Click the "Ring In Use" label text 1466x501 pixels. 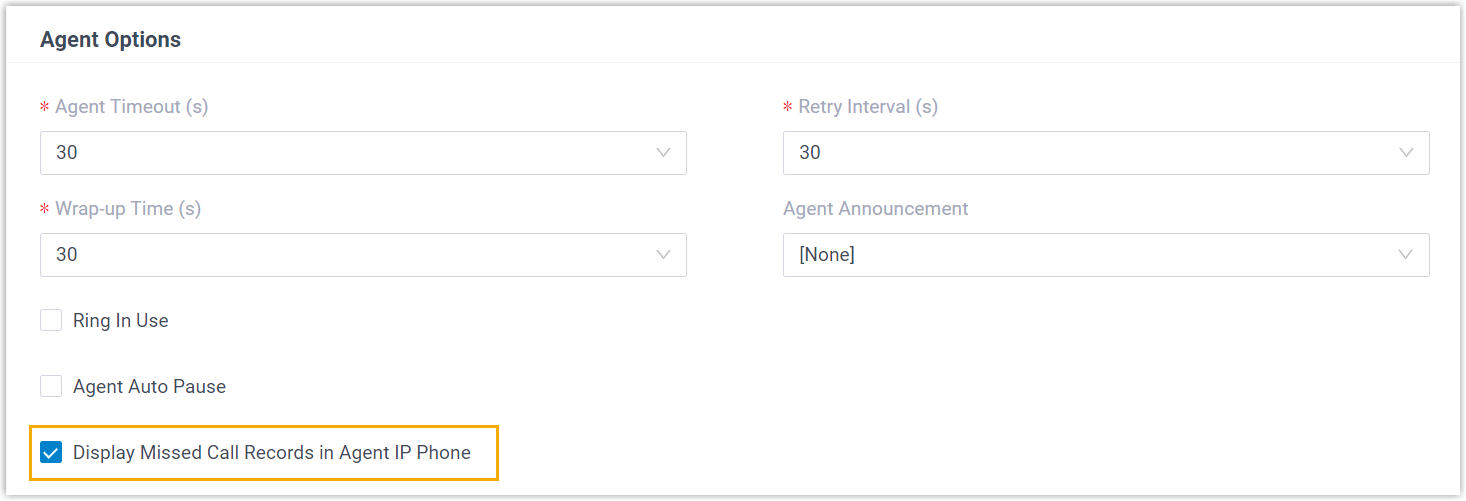coord(121,321)
